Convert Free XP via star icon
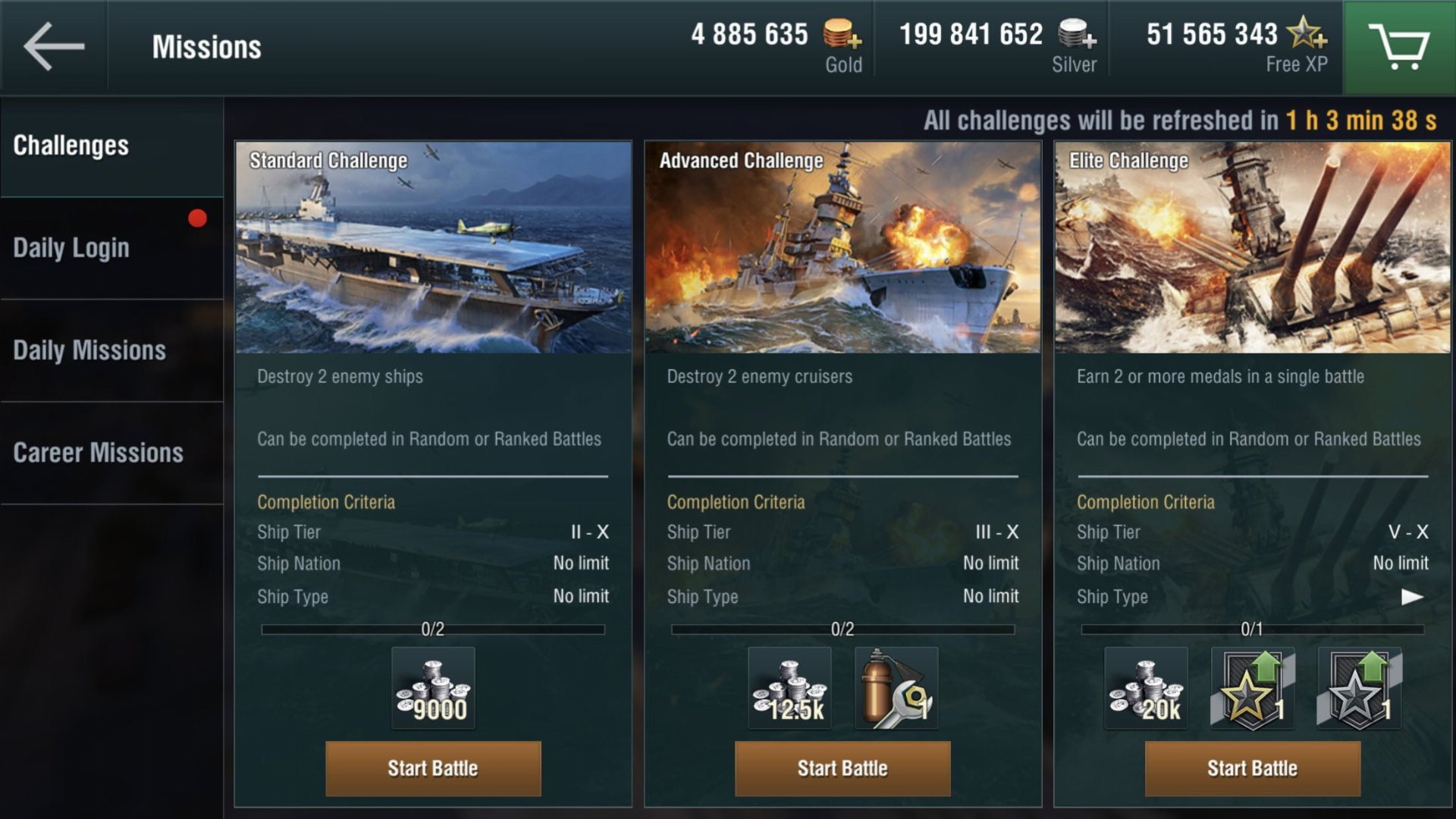The image size is (1456, 819). (1307, 33)
